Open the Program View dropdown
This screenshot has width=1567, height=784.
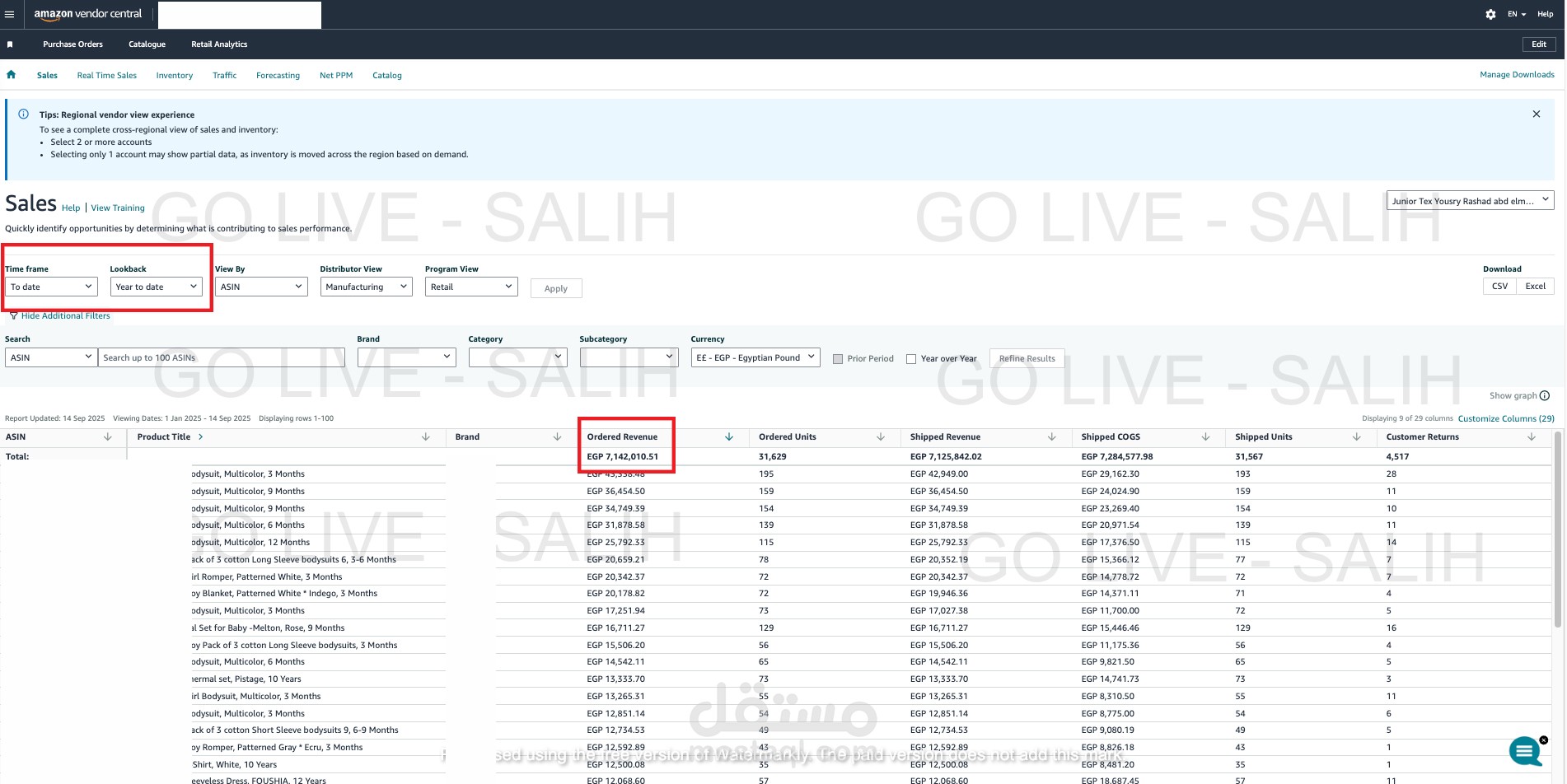coord(471,287)
